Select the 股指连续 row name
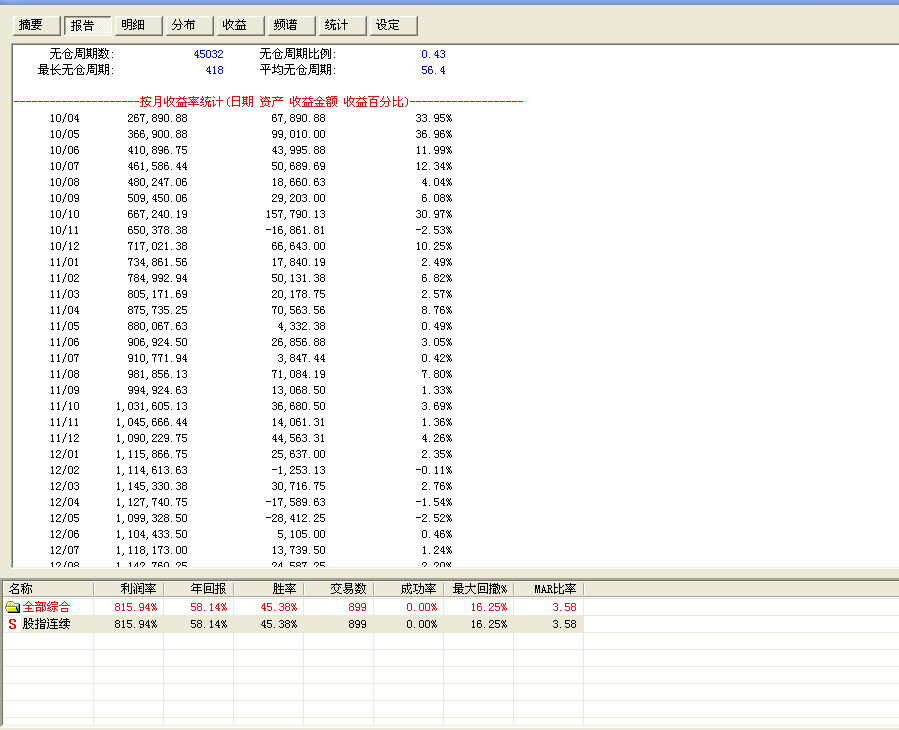 point(46,624)
